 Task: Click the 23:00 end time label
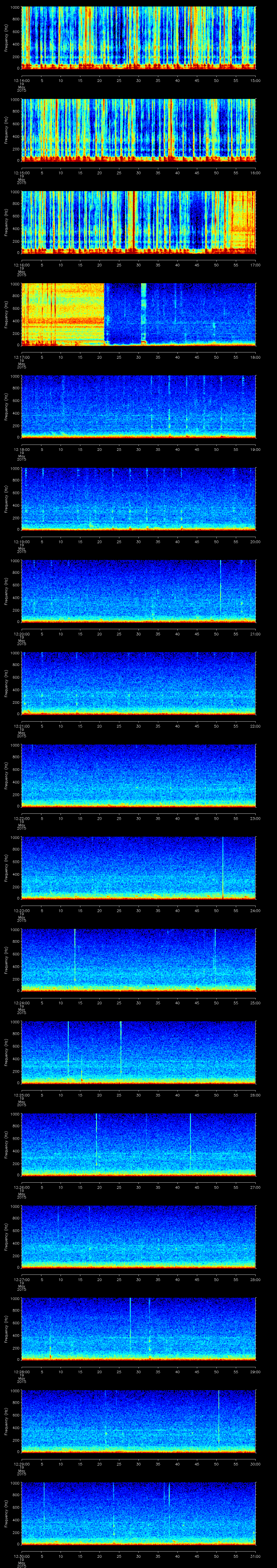[256, 818]
